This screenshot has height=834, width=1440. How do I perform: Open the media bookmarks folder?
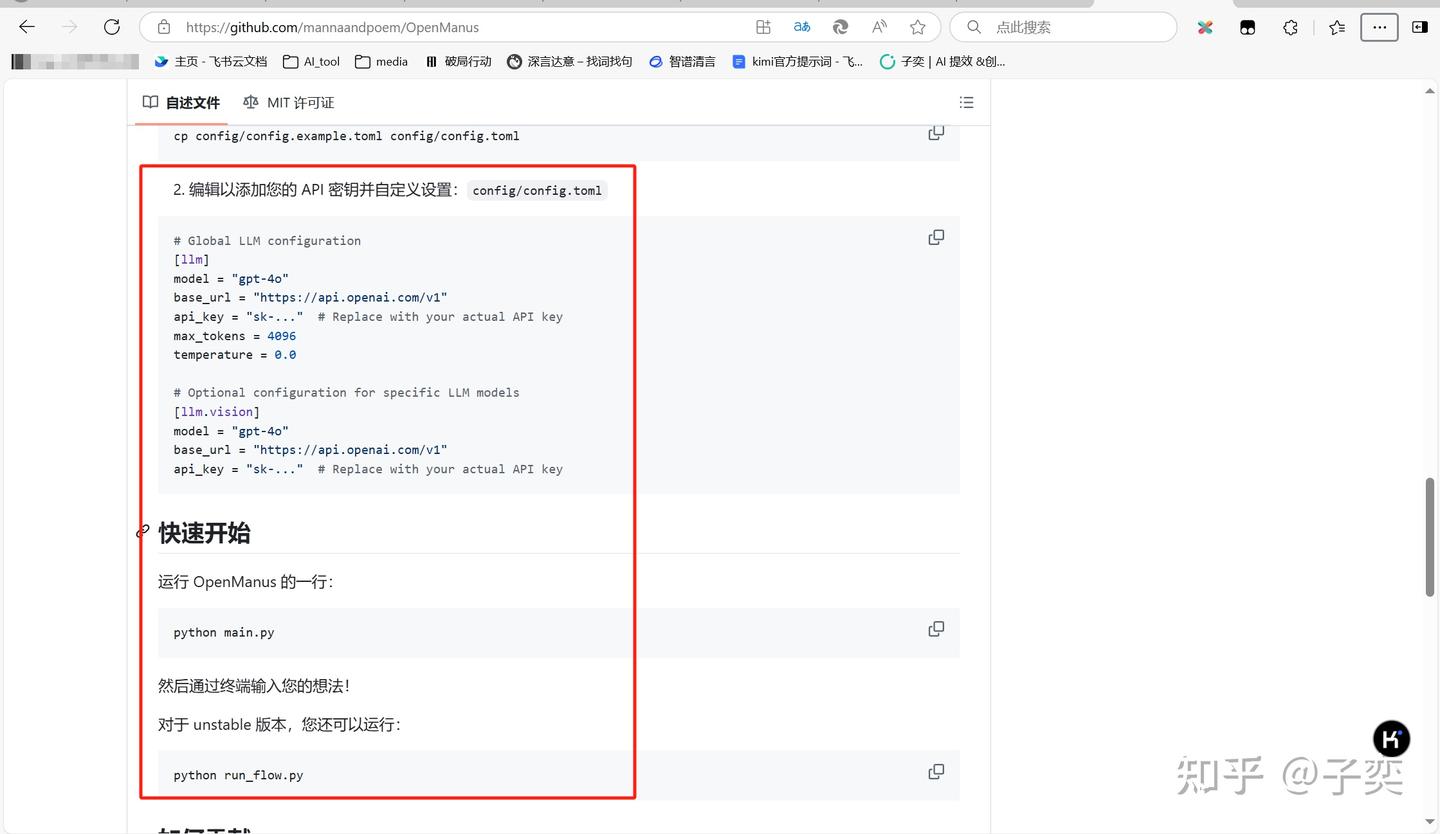pos(381,61)
